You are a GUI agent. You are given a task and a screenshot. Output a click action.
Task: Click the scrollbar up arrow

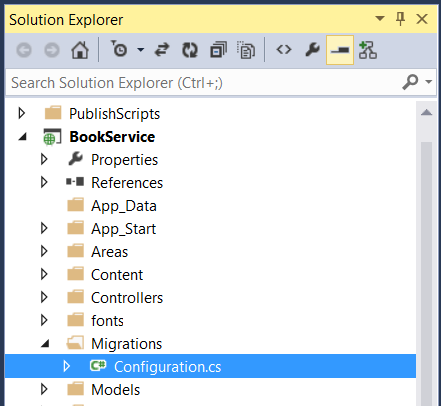[426, 112]
